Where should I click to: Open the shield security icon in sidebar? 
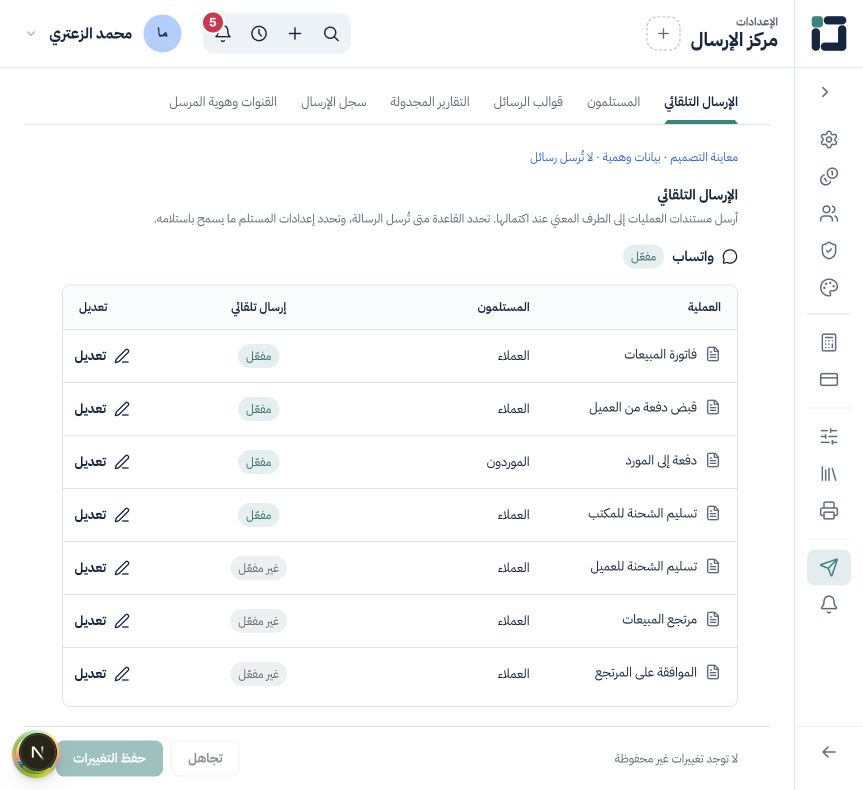coord(828,250)
